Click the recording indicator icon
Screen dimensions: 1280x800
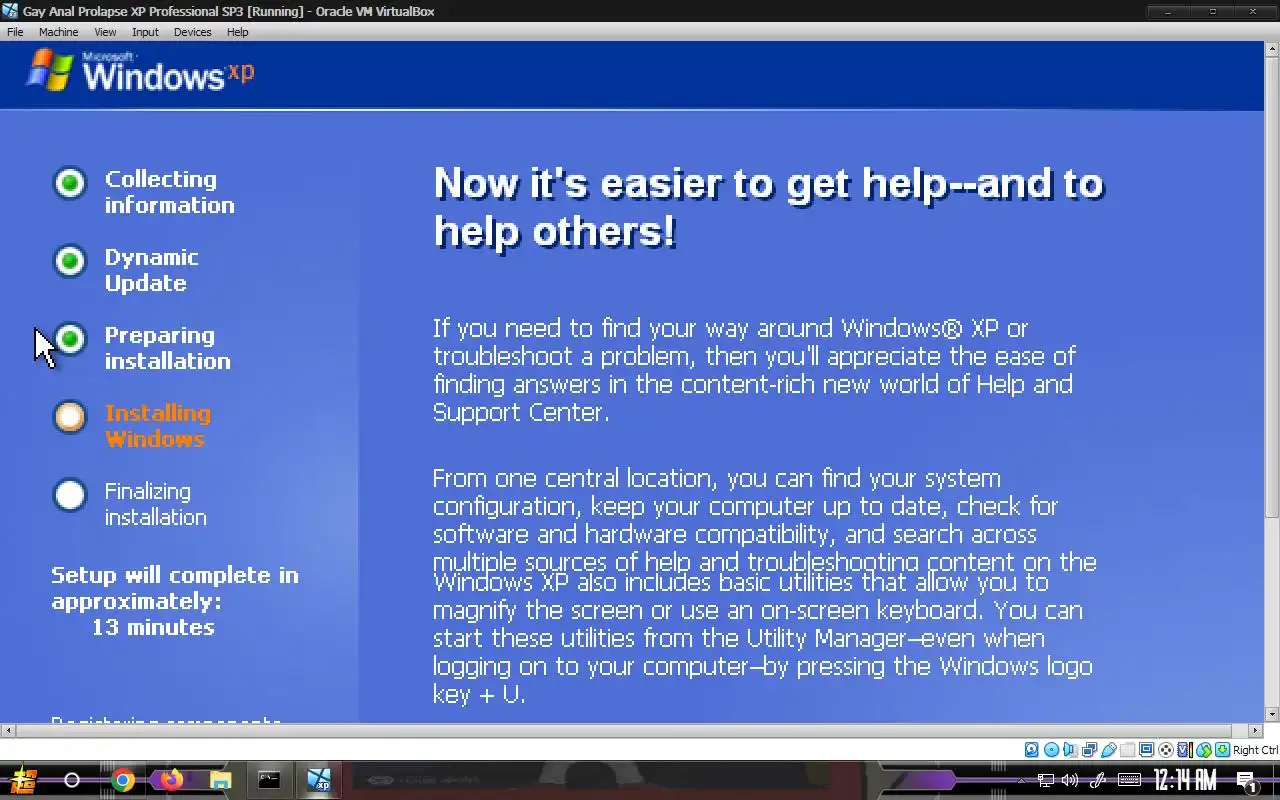coord(1166,750)
